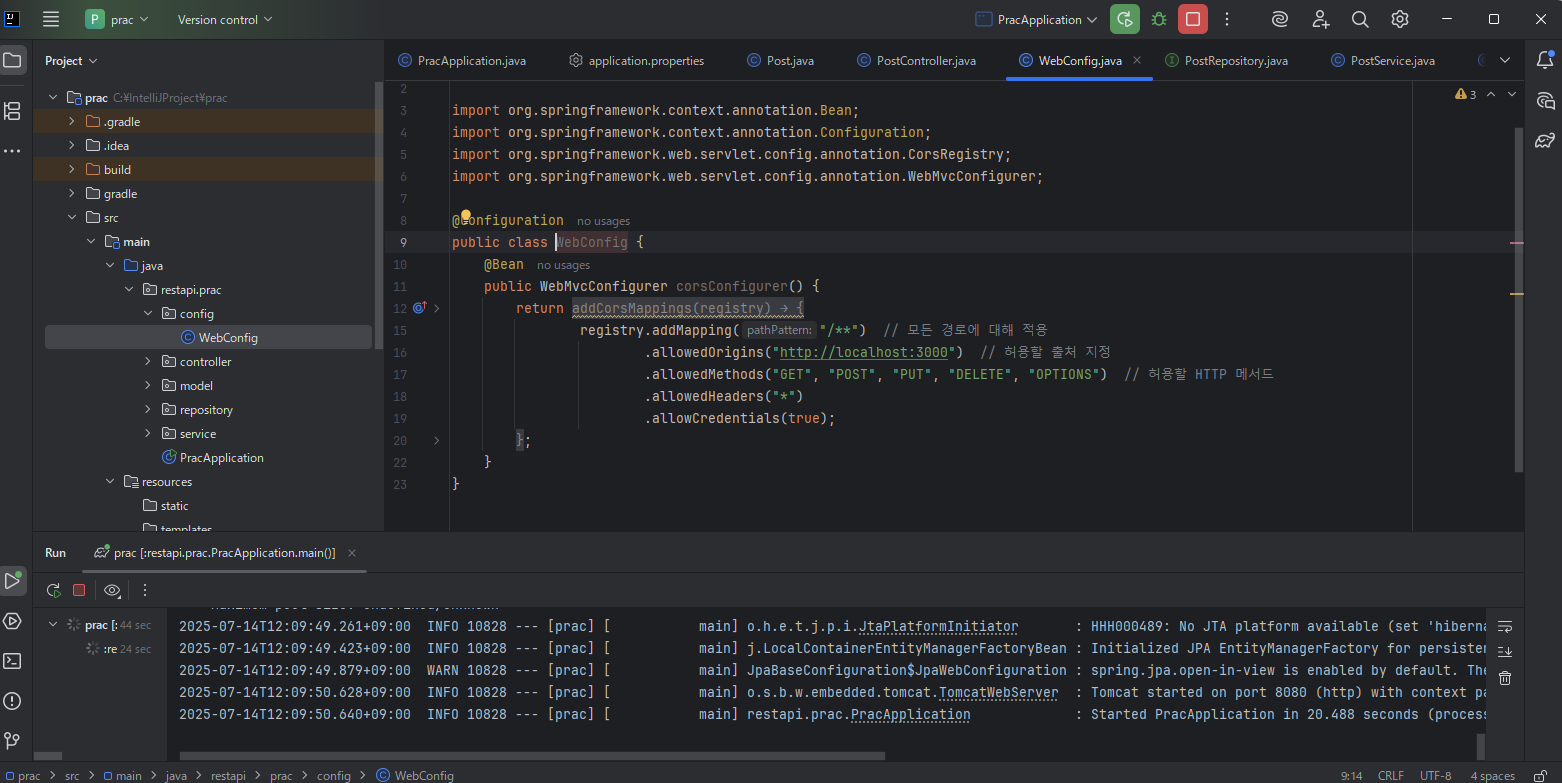Click the Rerun PracApplication button in top toolbar

pos(1125,19)
